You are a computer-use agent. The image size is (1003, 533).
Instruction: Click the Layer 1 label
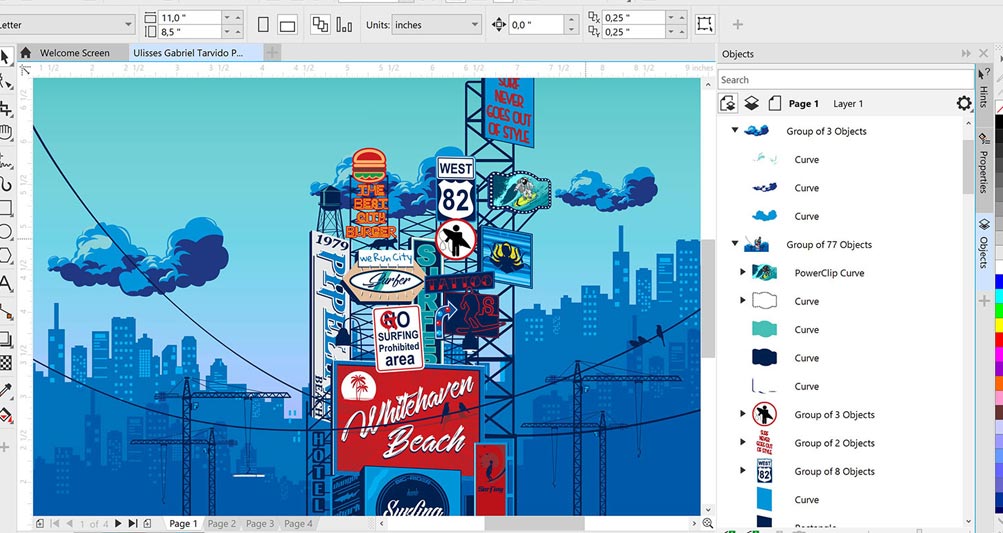click(x=848, y=104)
